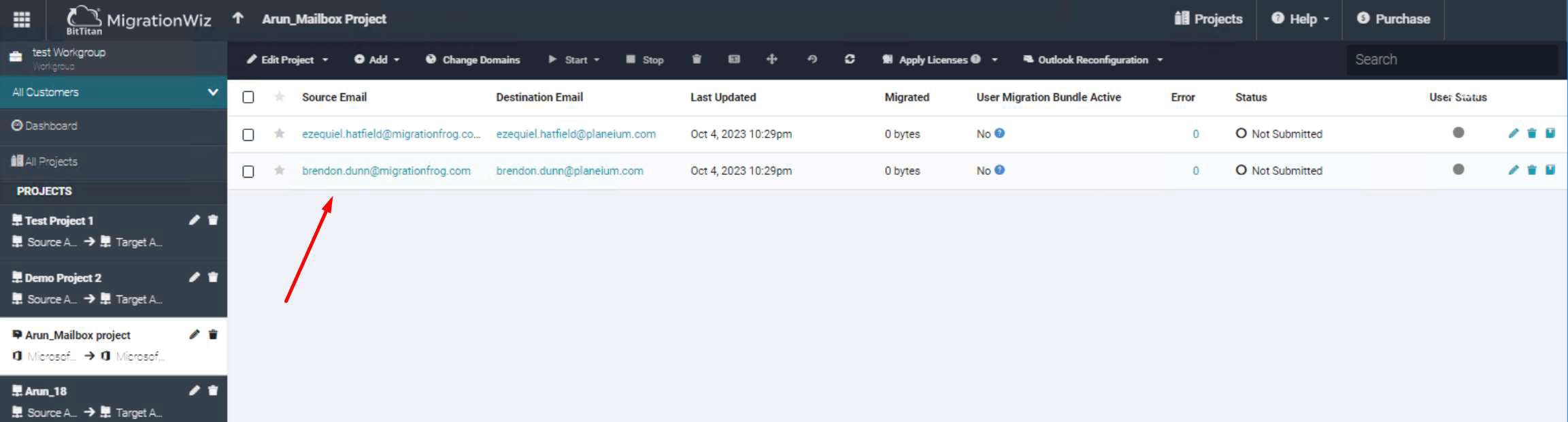The image size is (1568, 422).
Task: Sort by the Last Updated column header
Action: coord(723,97)
